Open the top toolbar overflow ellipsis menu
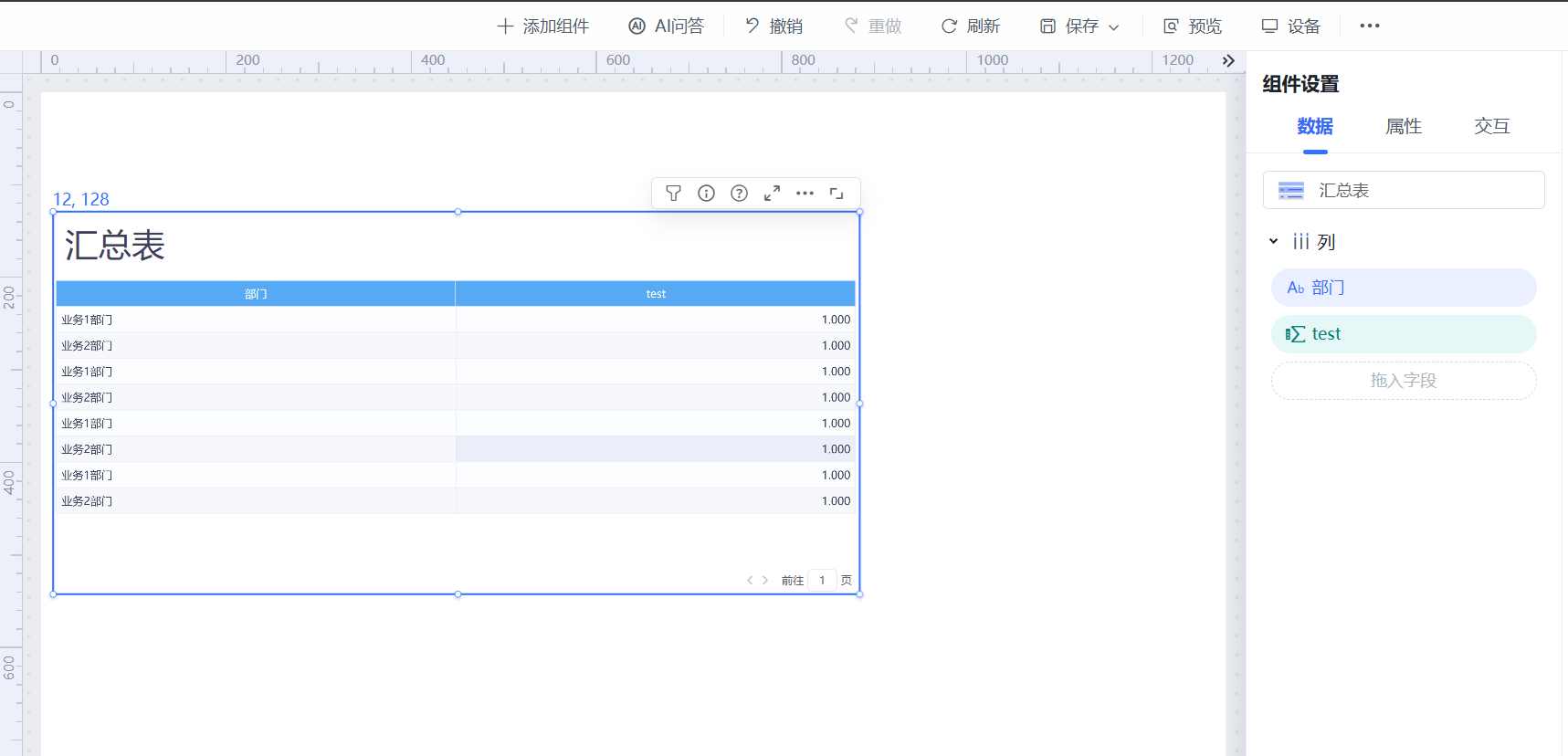Image resolution: width=1568 pixels, height=756 pixels. (x=1369, y=26)
